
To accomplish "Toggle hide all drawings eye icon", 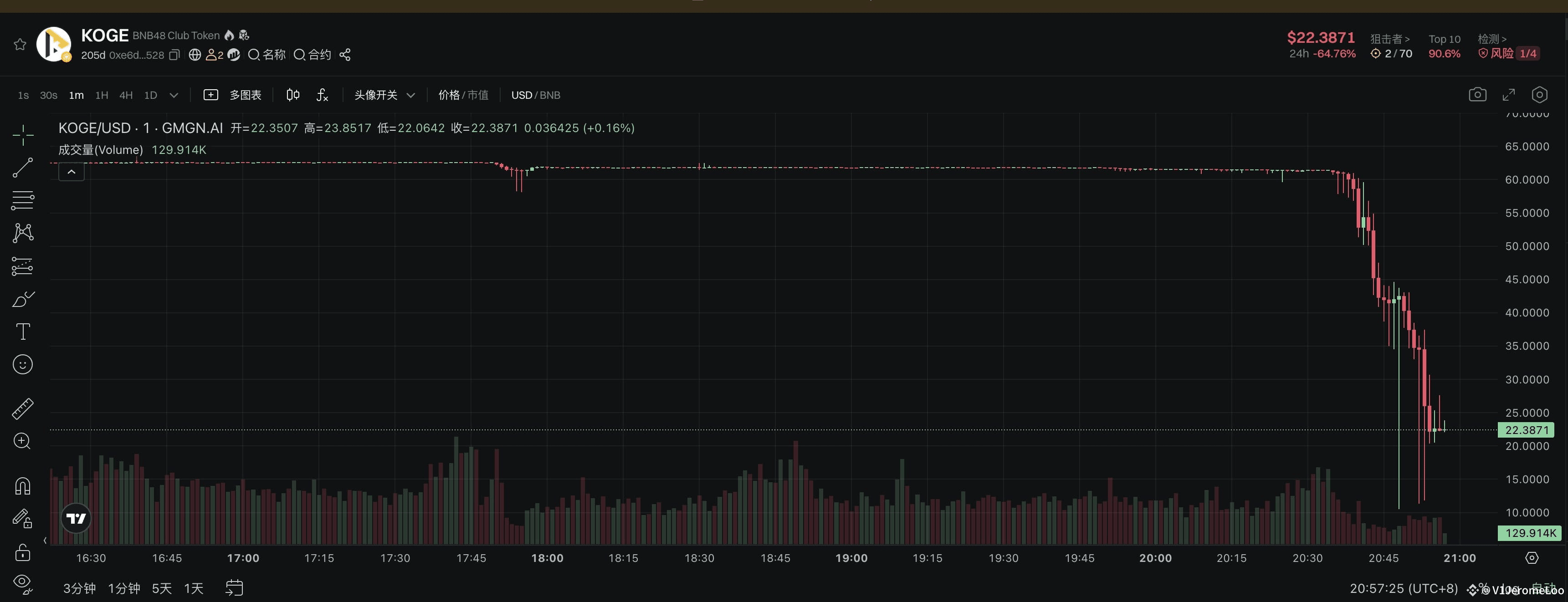I will click(x=22, y=584).
